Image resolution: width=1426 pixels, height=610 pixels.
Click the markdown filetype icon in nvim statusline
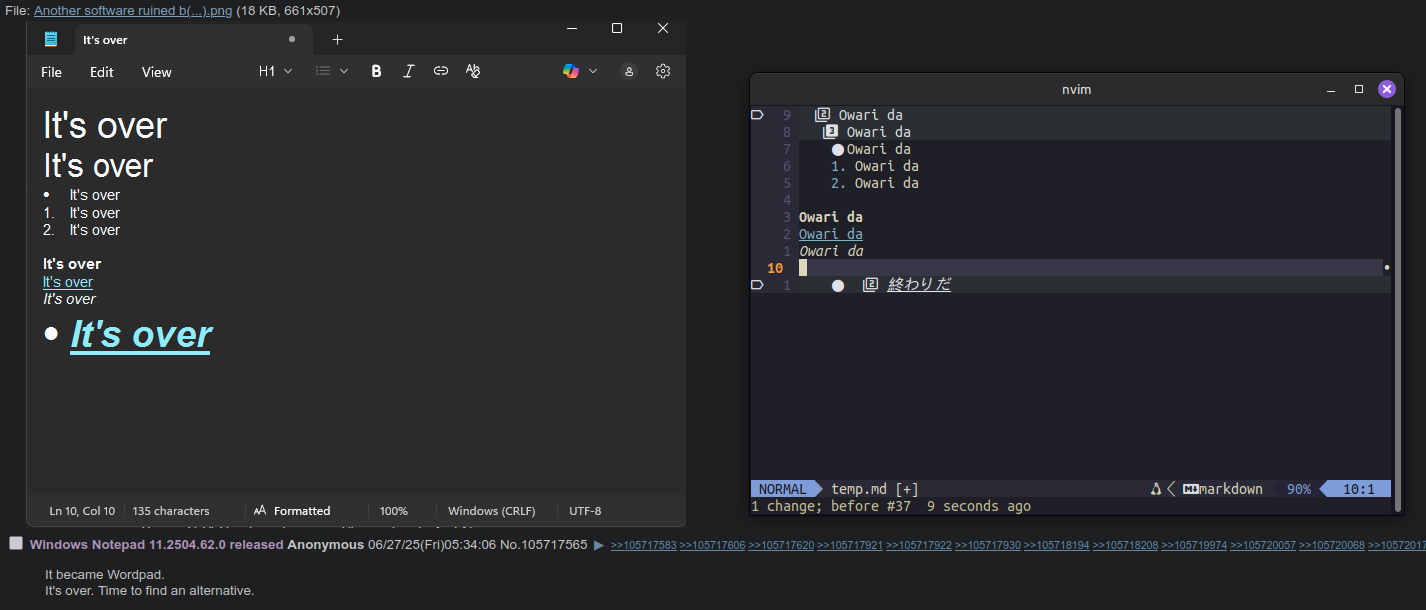[x=1191, y=489]
